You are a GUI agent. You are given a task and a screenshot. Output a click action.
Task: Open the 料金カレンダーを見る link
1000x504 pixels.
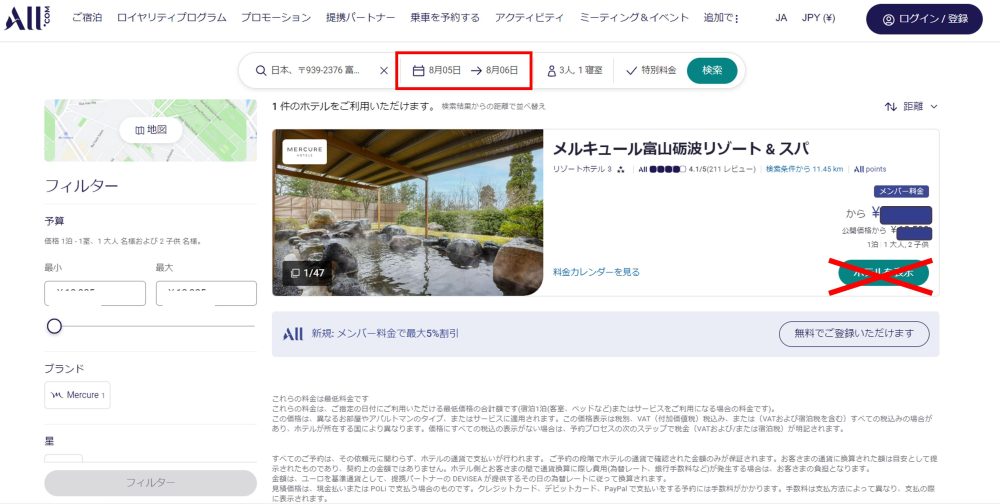(x=596, y=272)
